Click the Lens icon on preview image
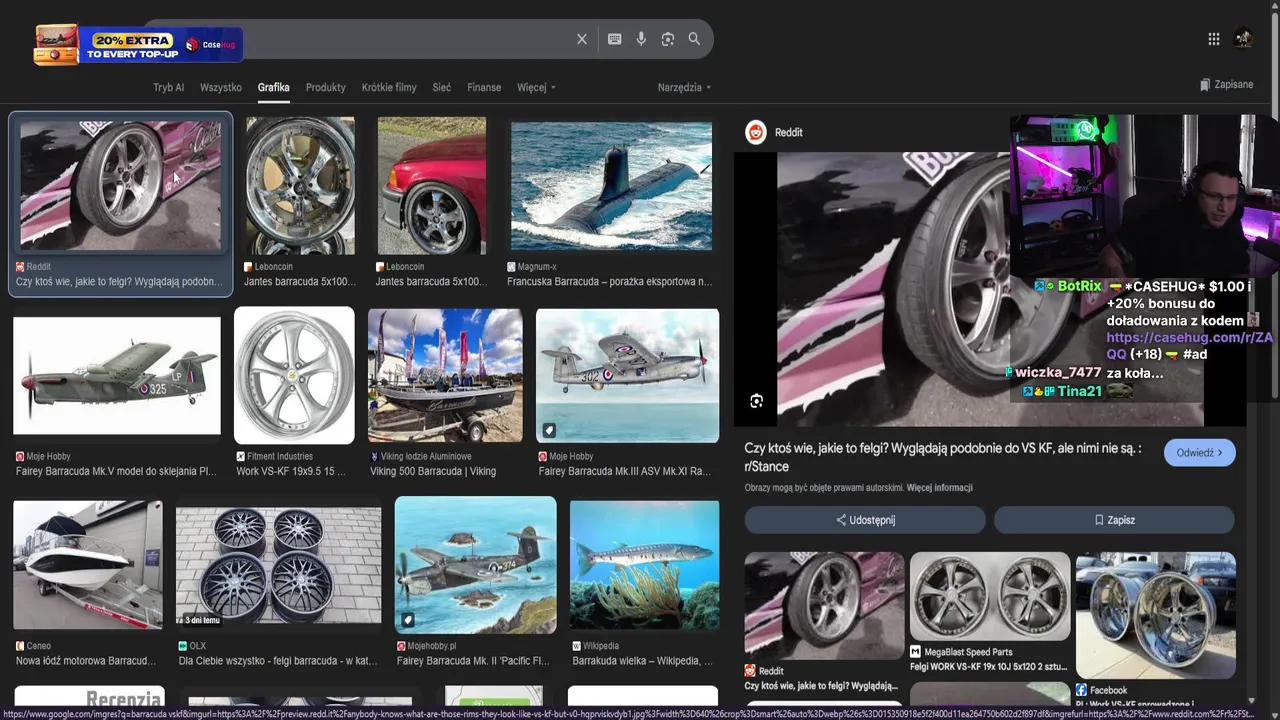 [x=757, y=401]
